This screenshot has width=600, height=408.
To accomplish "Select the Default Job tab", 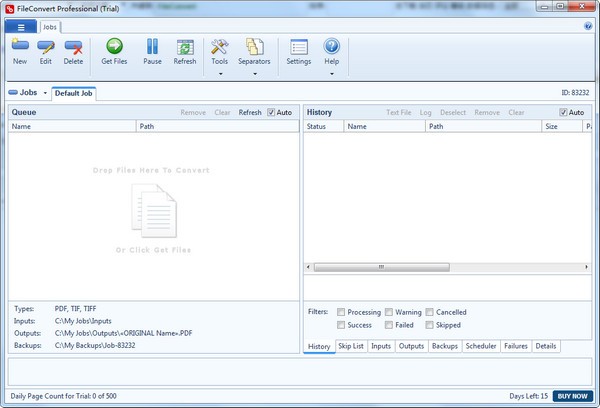I will tap(73, 93).
